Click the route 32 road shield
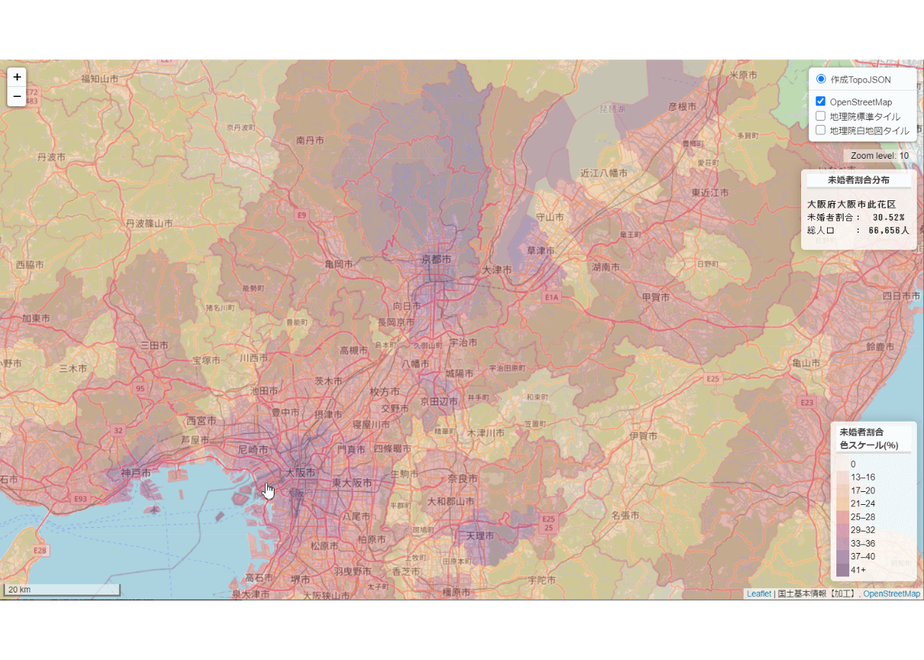Viewport: 924px width, 660px height. [118, 431]
